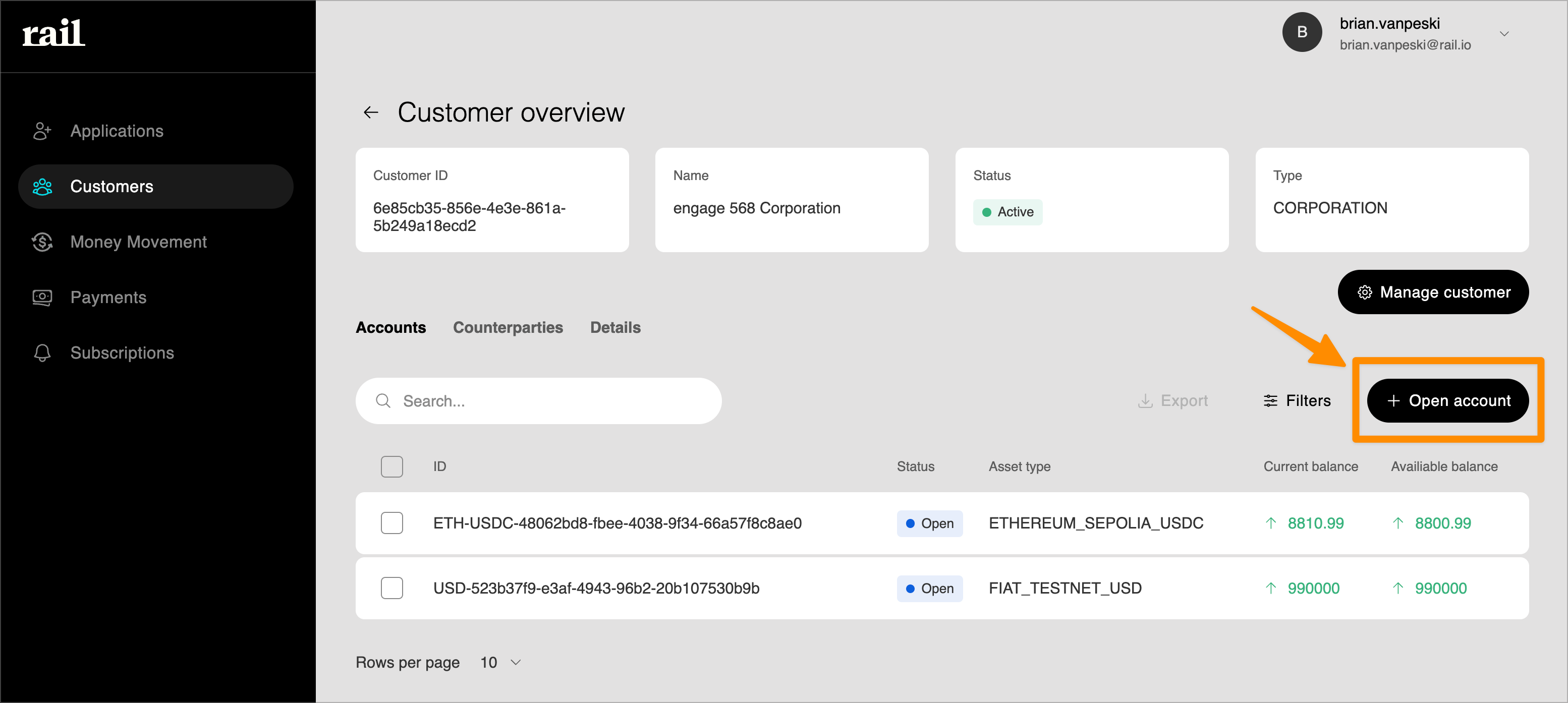Focus the Search accounts input field
The image size is (1568, 703).
(548, 401)
